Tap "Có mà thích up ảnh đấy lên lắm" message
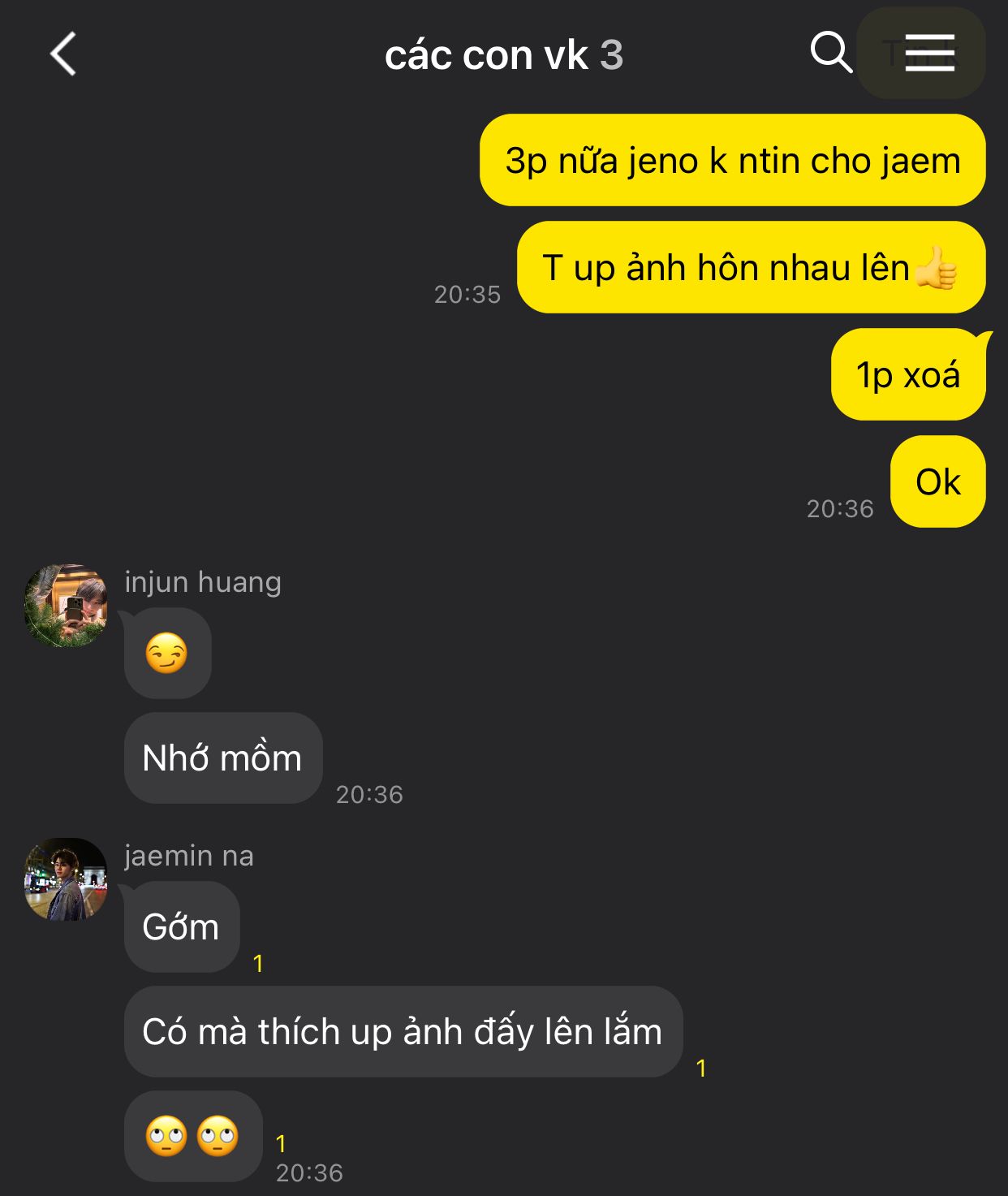The height and width of the screenshot is (1196, 1008). (403, 1031)
